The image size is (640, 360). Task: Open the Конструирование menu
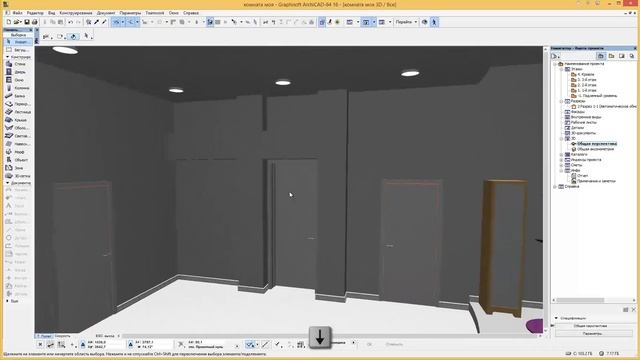[76, 13]
